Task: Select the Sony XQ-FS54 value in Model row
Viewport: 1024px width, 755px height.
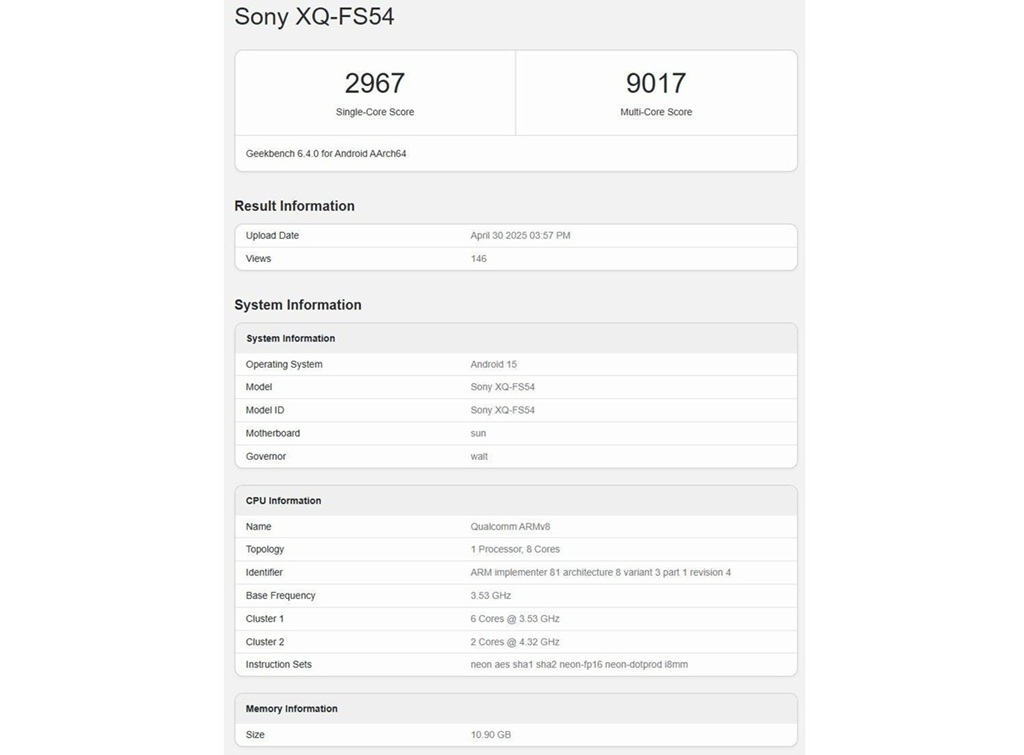Action: [x=503, y=387]
